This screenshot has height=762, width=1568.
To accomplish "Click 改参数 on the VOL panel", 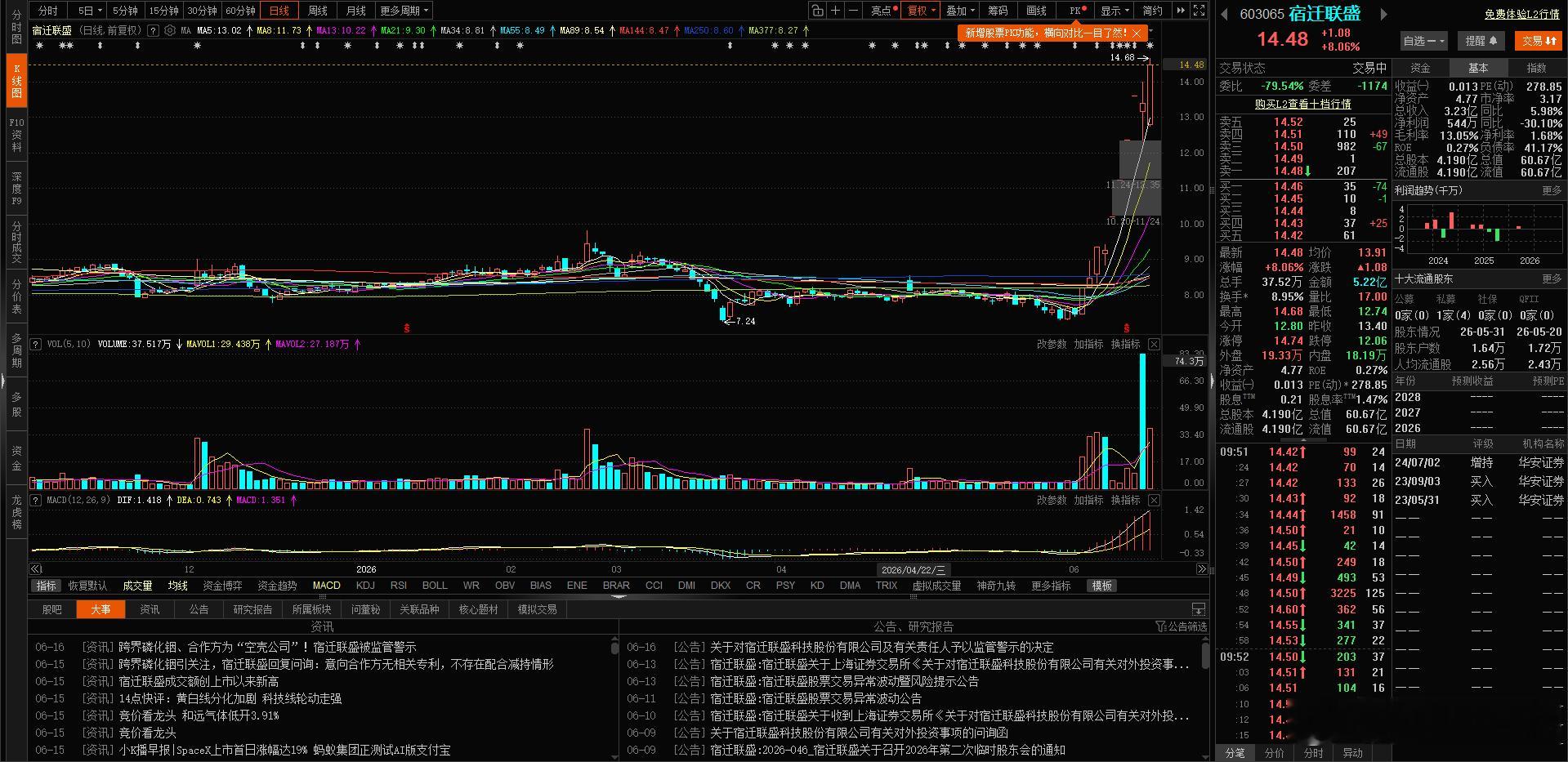I will 1052,344.
